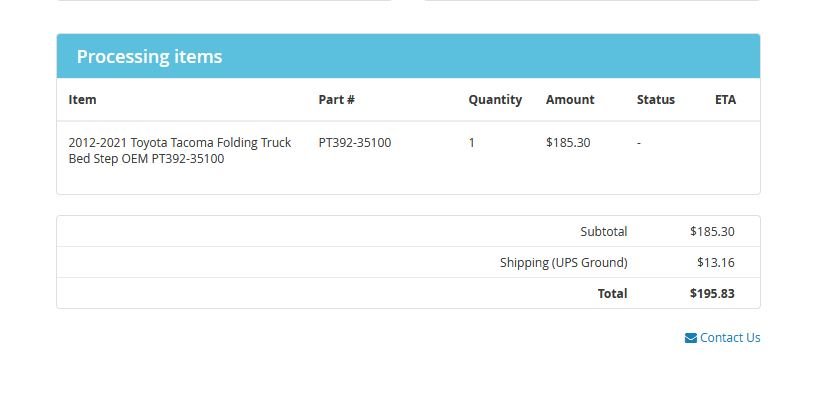
Task: Click the ETA column header
Action: (x=725, y=99)
